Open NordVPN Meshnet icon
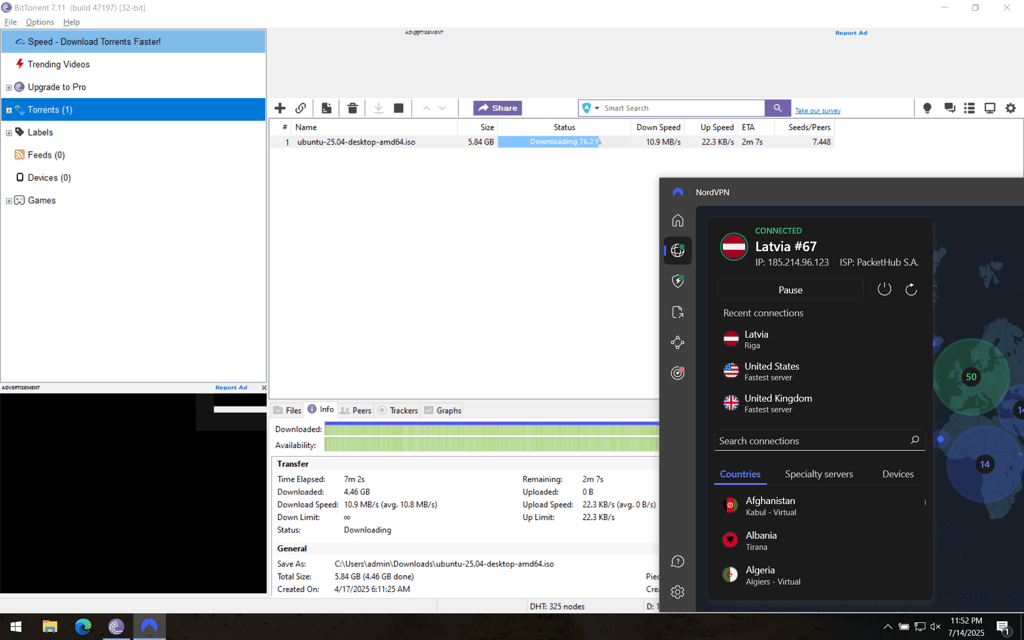Screen dimensions: 1024x640 click(x=678, y=342)
